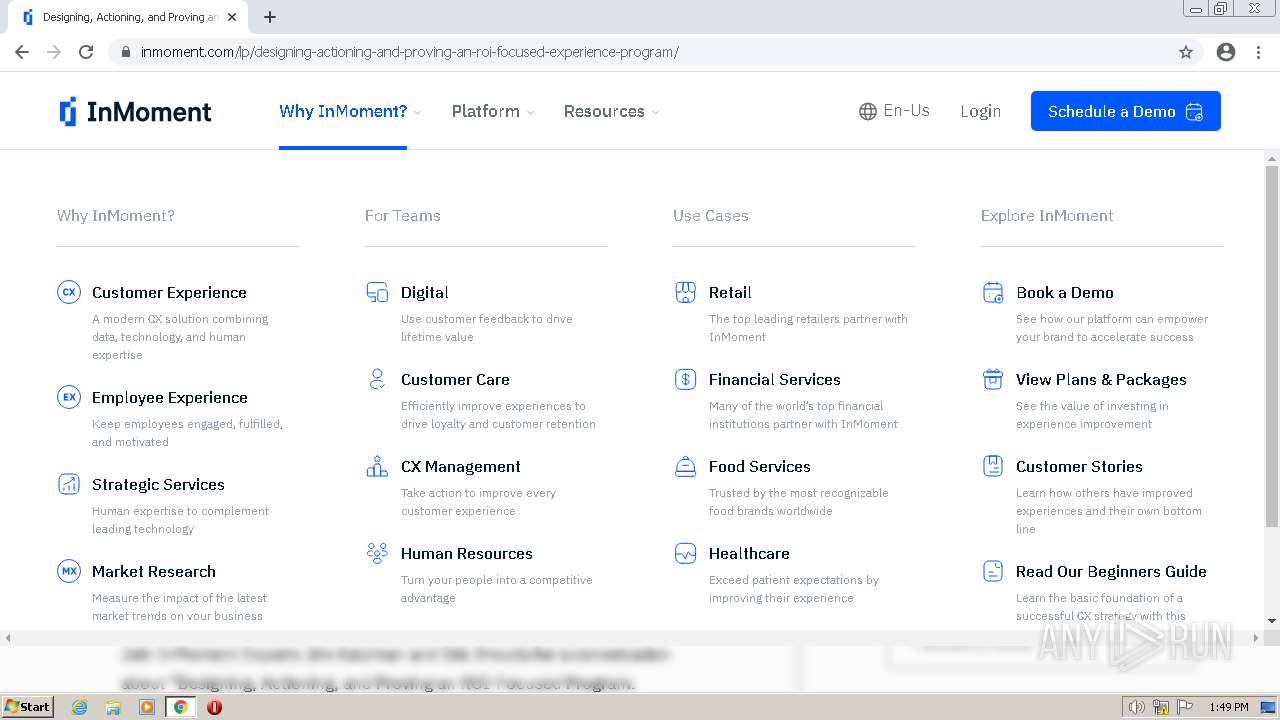Go back to the previous page

point(22,52)
